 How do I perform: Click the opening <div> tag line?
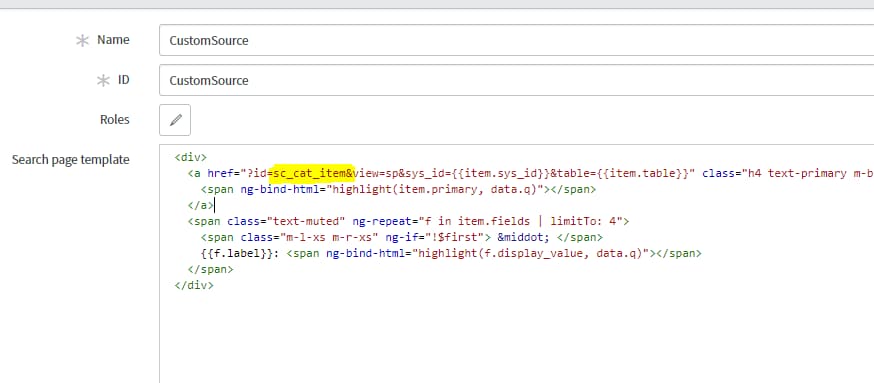tap(191, 157)
